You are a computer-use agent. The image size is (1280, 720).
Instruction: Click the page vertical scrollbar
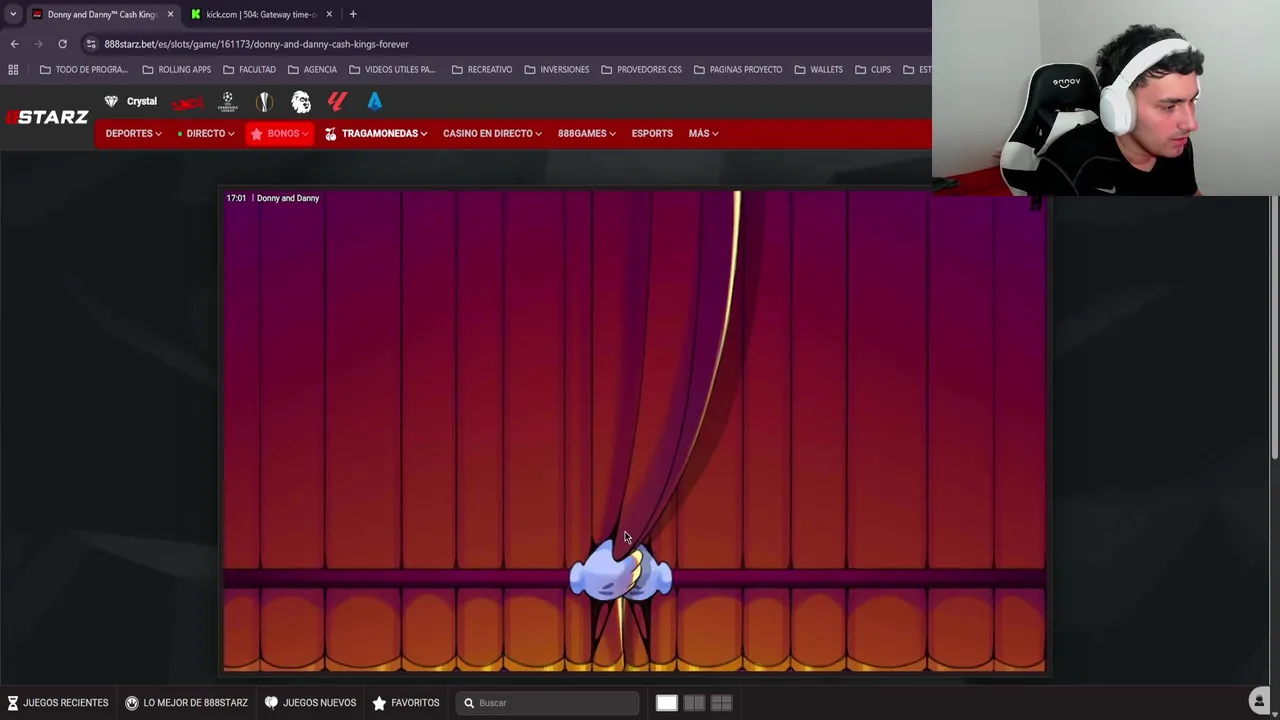pyautogui.click(x=1274, y=330)
